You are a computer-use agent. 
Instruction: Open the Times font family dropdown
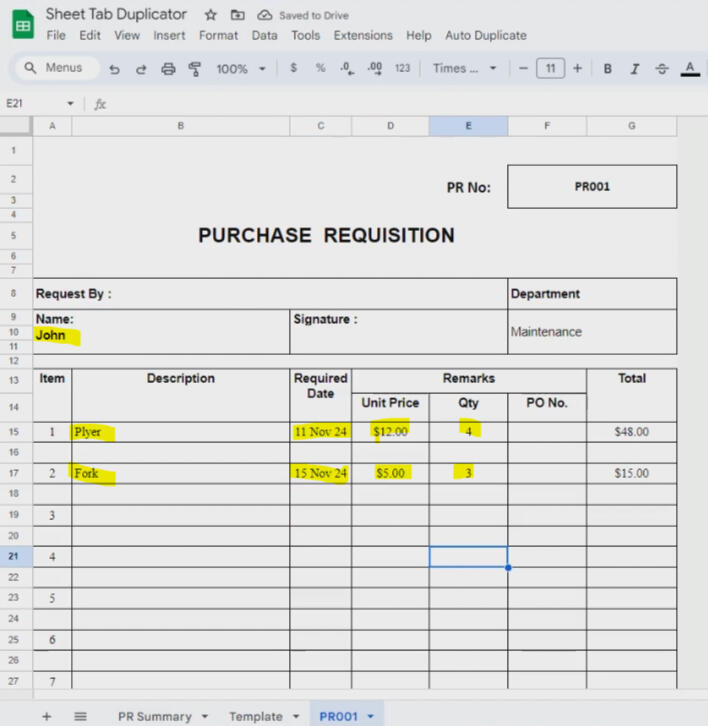tap(464, 69)
